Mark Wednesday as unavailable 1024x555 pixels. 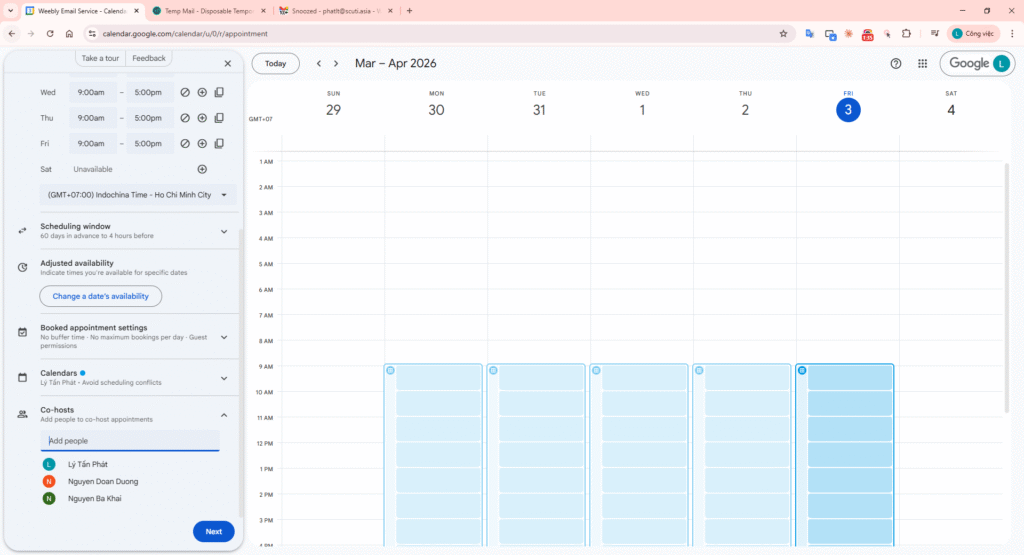[x=185, y=92]
